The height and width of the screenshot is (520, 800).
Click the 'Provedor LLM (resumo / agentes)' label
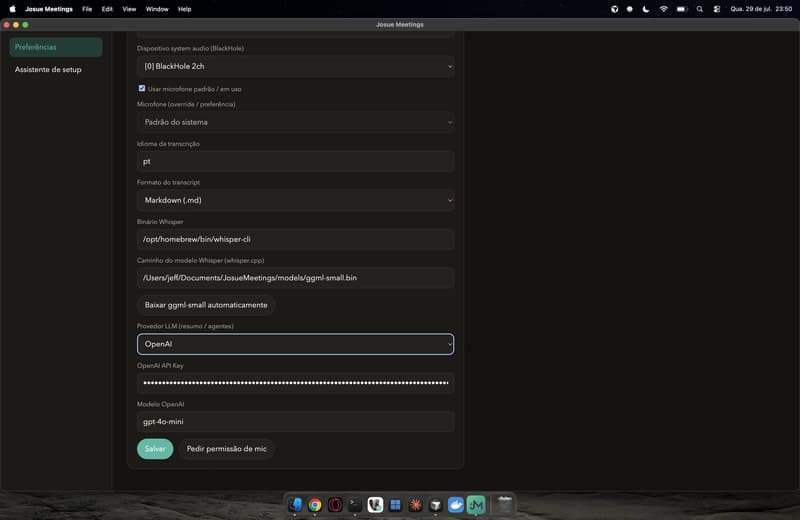coord(185,326)
